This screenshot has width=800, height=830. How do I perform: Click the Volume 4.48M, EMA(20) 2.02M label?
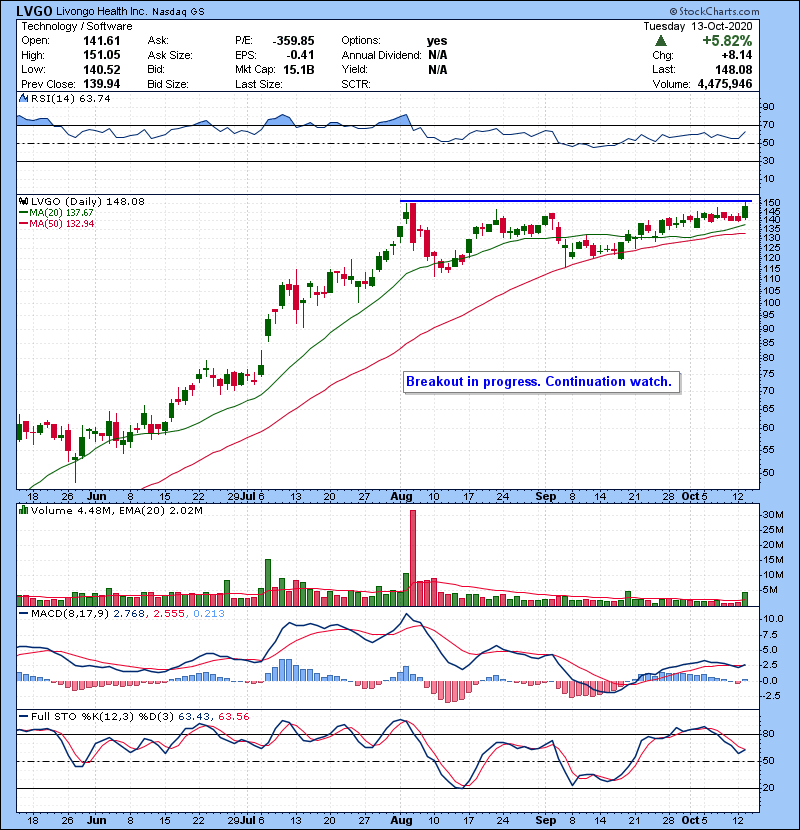(116, 511)
